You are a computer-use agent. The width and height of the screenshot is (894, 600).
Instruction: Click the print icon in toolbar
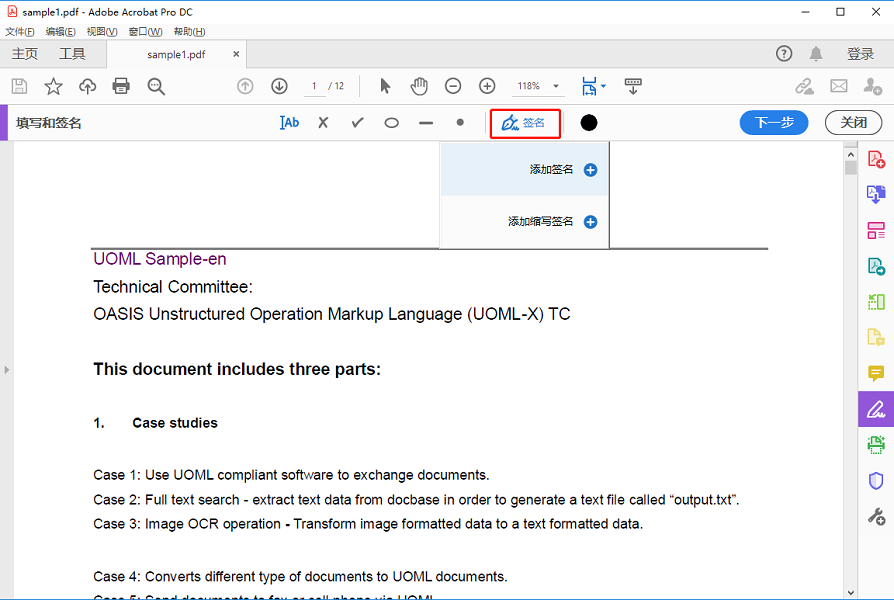121,86
